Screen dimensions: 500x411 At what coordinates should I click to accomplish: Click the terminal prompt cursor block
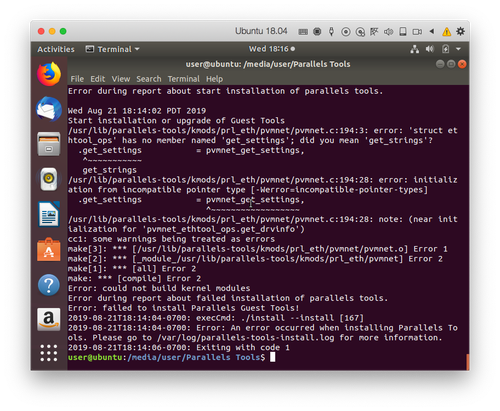pos(273,357)
